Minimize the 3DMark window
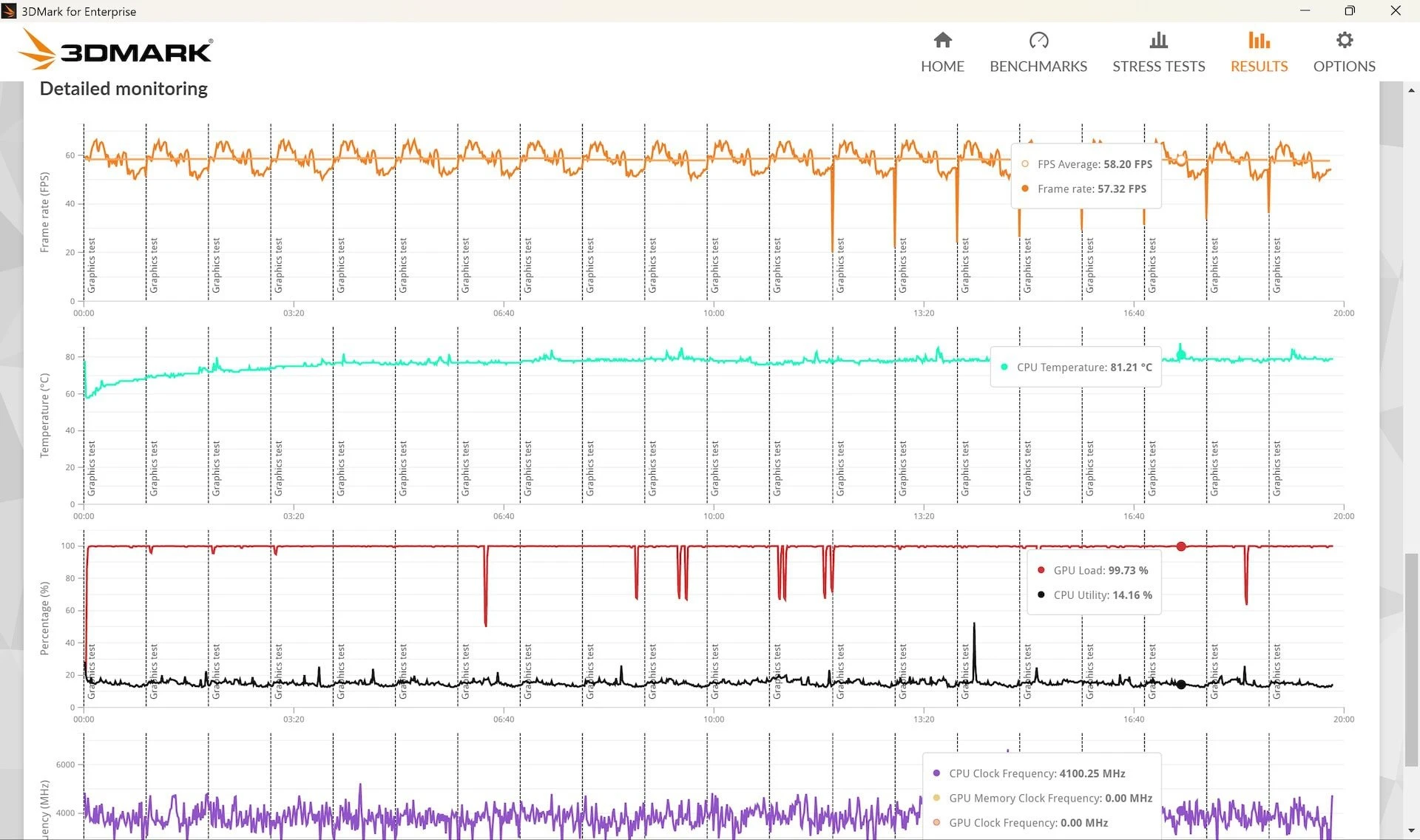 point(1305,10)
